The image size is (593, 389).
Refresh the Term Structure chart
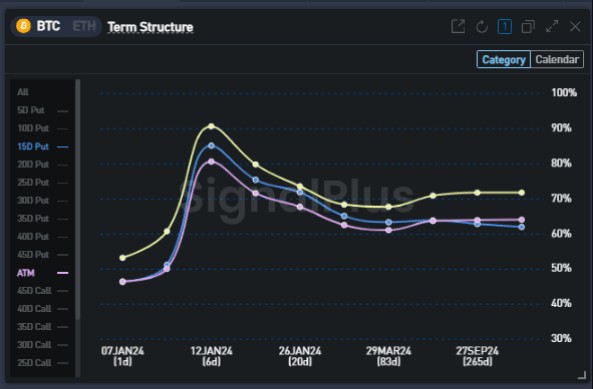481,26
